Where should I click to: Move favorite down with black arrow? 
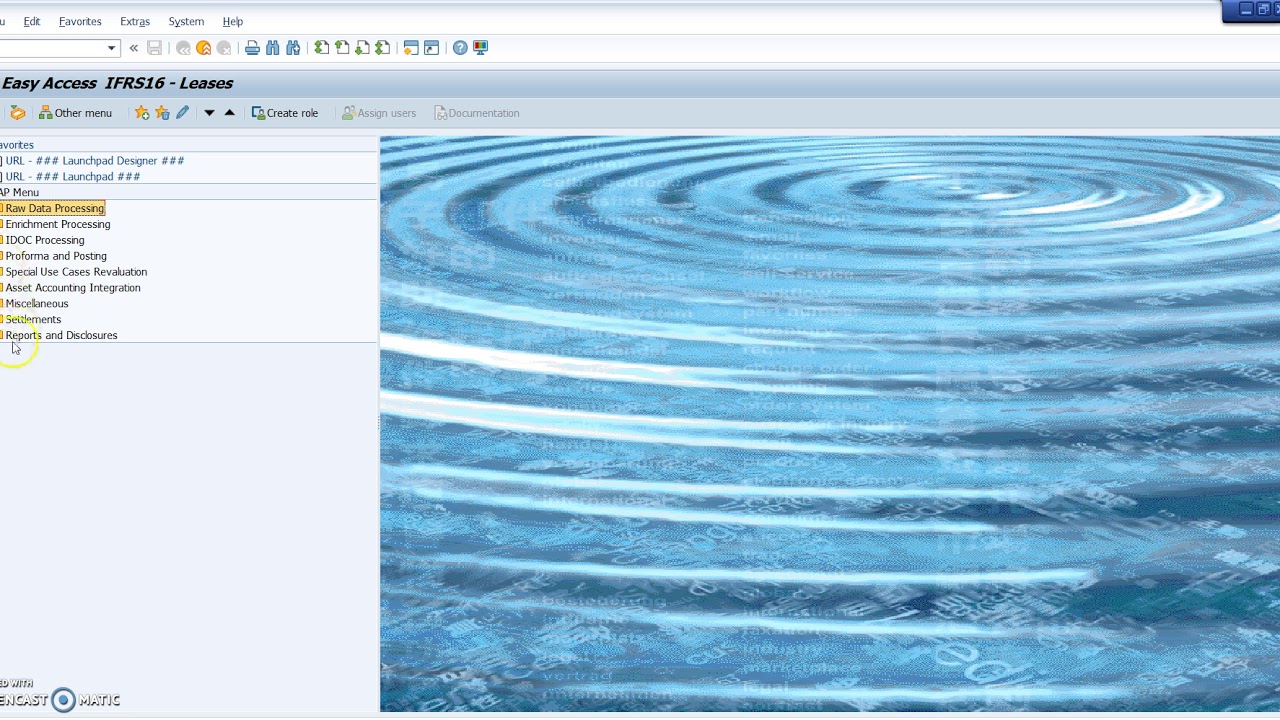click(209, 113)
